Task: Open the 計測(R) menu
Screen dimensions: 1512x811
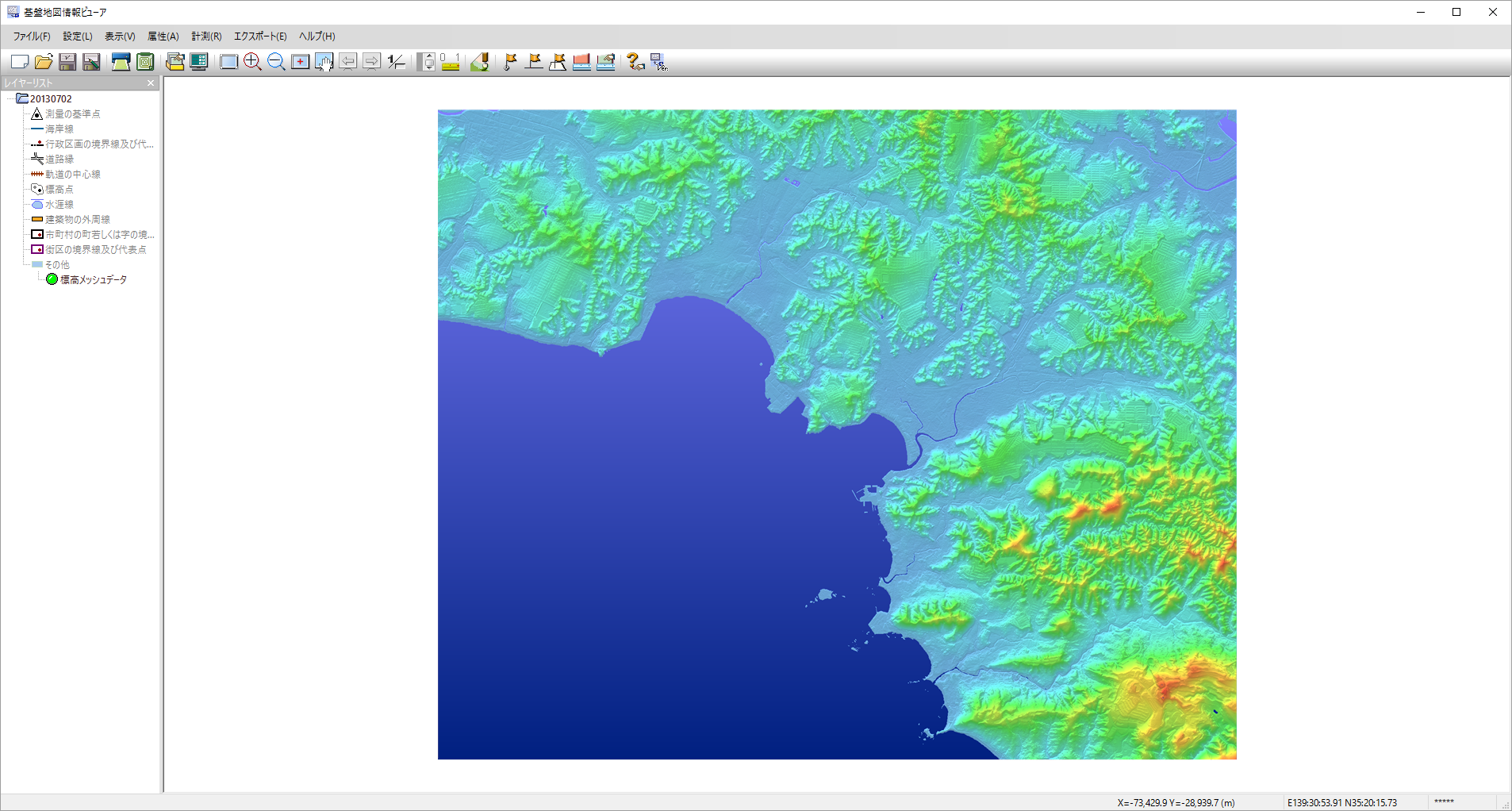Action: tap(206, 37)
